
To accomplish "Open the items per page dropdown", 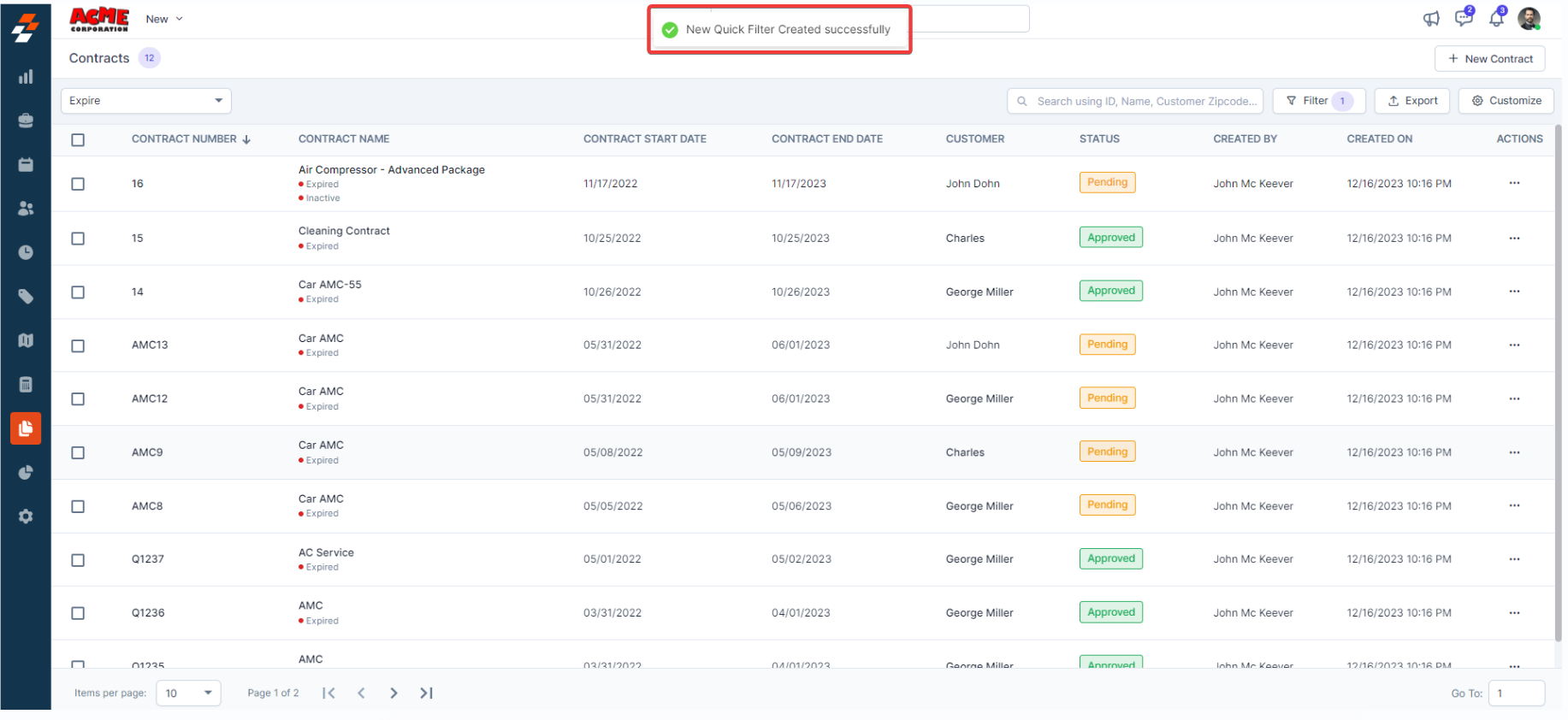I will tap(188, 693).
